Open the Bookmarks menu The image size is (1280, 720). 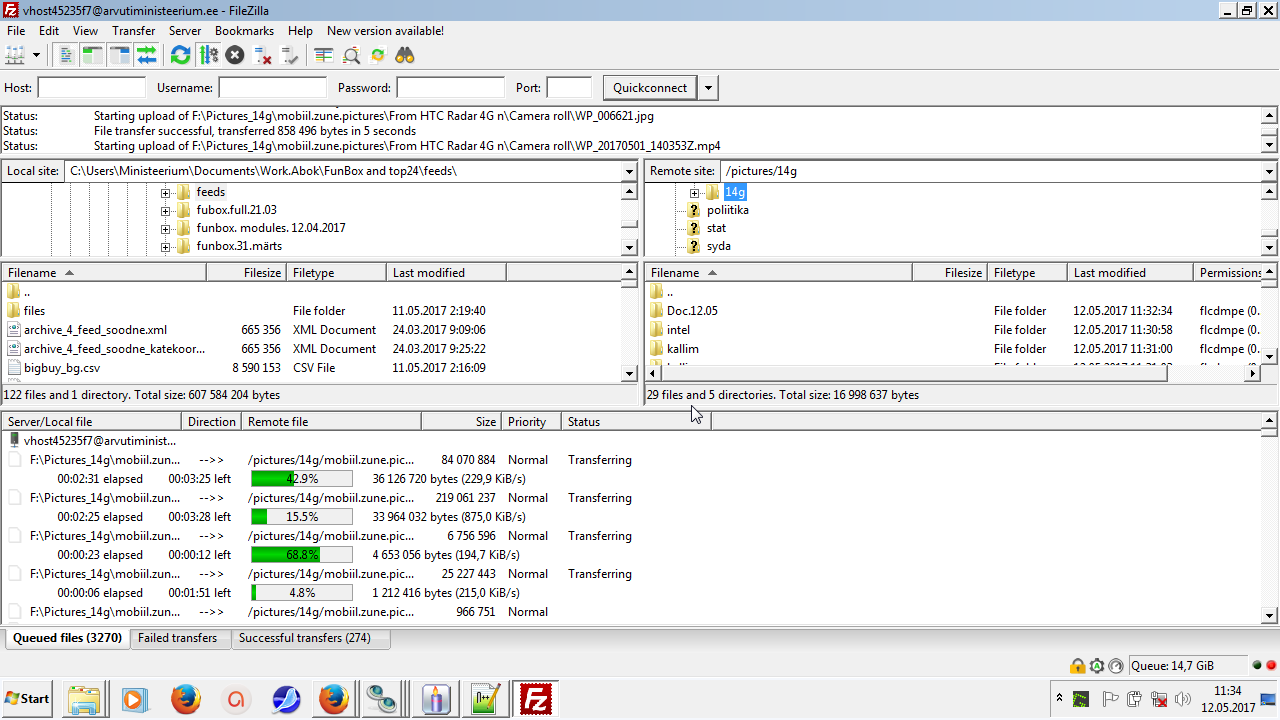pyautogui.click(x=245, y=31)
